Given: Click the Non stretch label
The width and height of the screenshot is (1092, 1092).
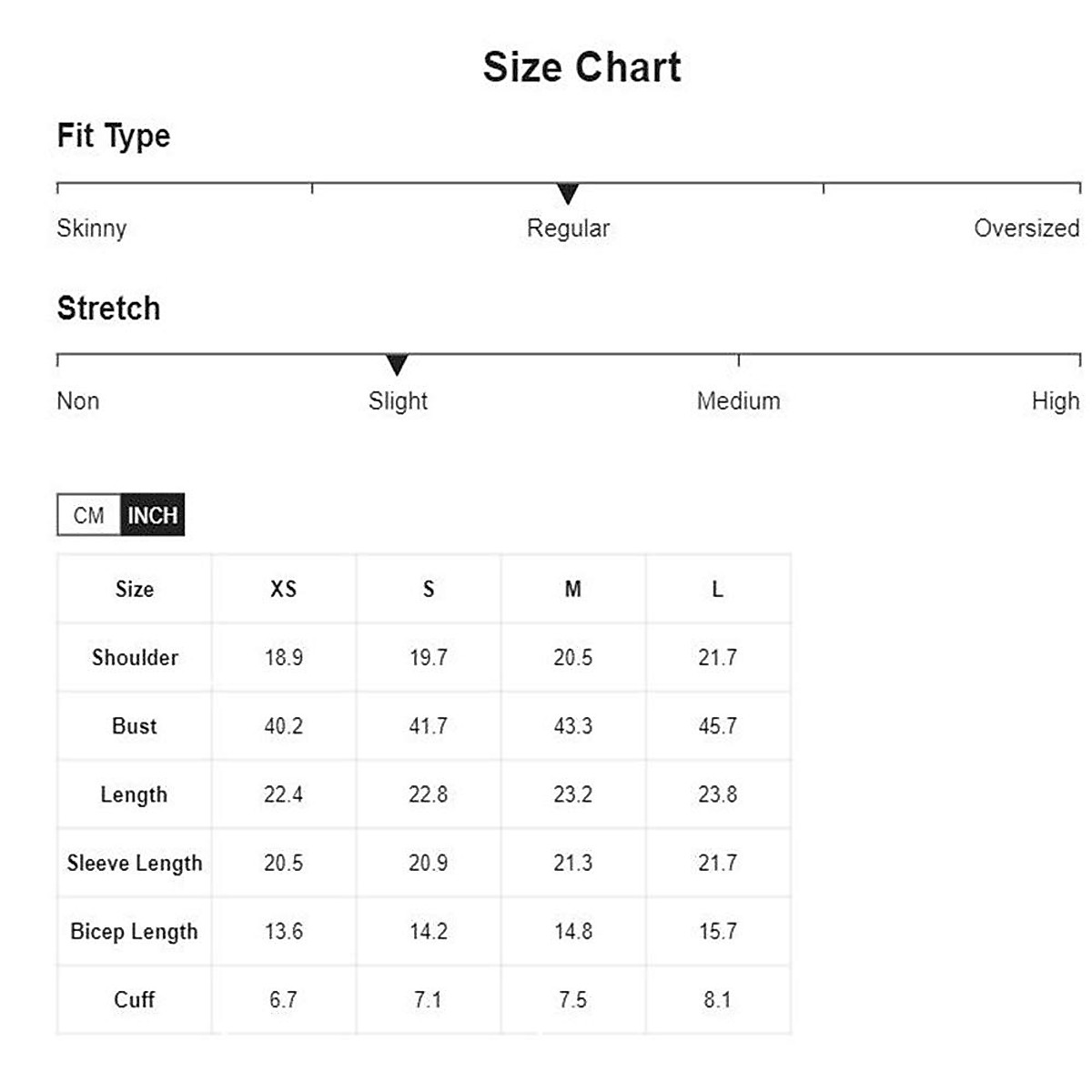Looking at the screenshot, I should pos(78,400).
